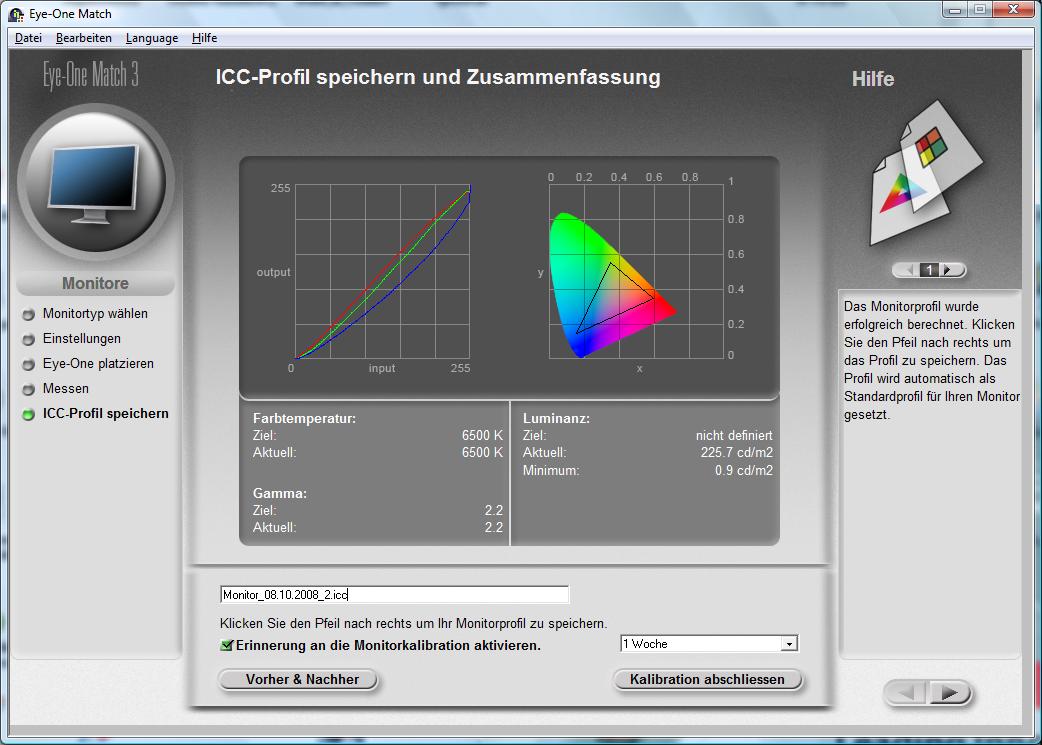1042x745 pixels.
Task: Click the Luminanz heading
Action: coord(556,419)
